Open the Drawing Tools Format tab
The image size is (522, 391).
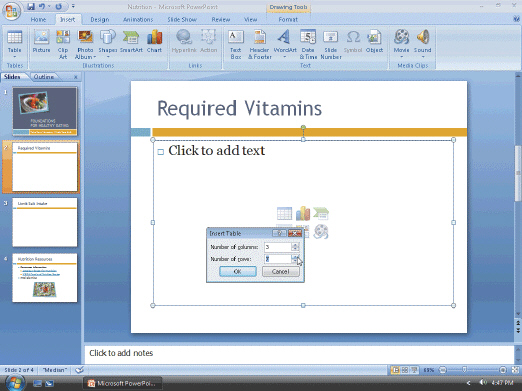(288, 19)
